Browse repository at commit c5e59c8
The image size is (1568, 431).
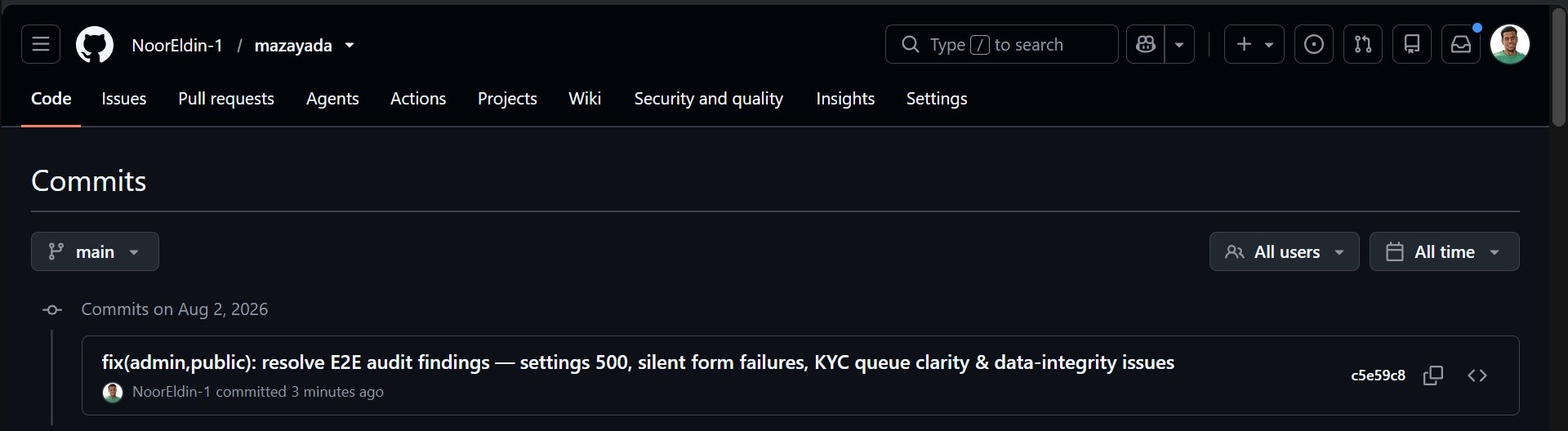click(1477, 375)
